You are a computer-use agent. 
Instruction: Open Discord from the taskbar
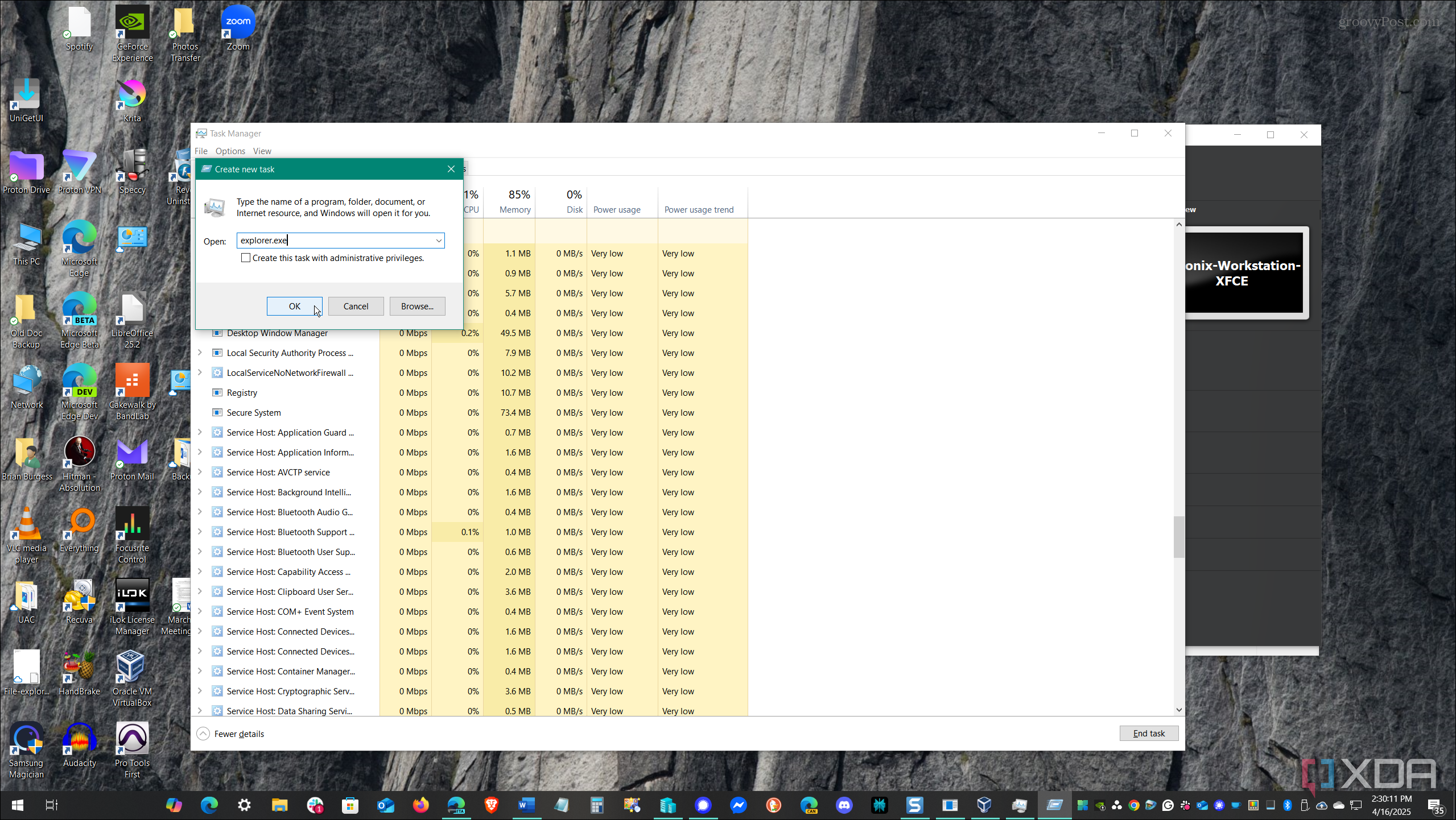click(844, 805)
